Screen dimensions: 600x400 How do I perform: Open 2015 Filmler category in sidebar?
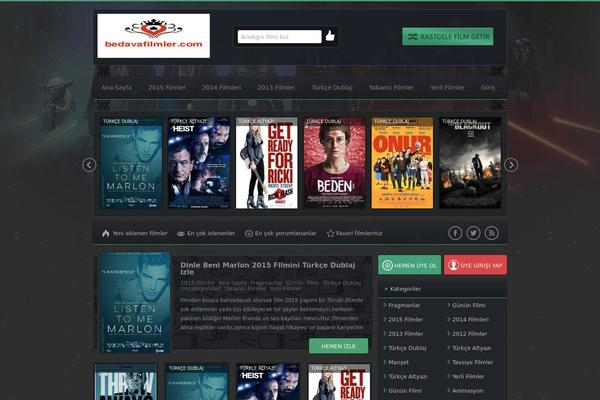coord(405,319)
